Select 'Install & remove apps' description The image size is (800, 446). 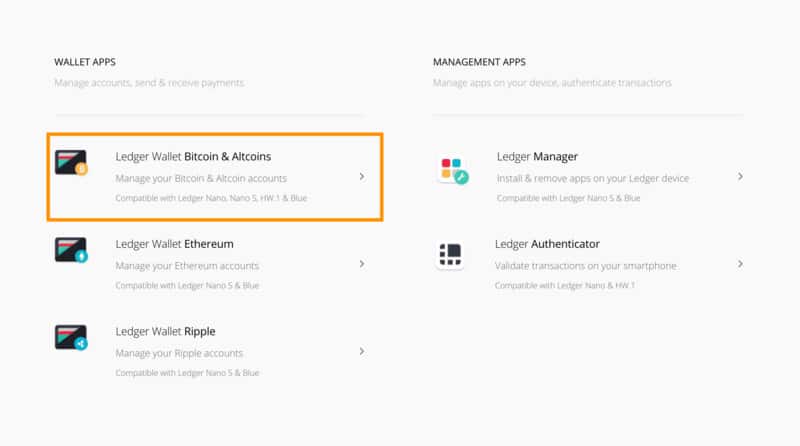[593, 179]
